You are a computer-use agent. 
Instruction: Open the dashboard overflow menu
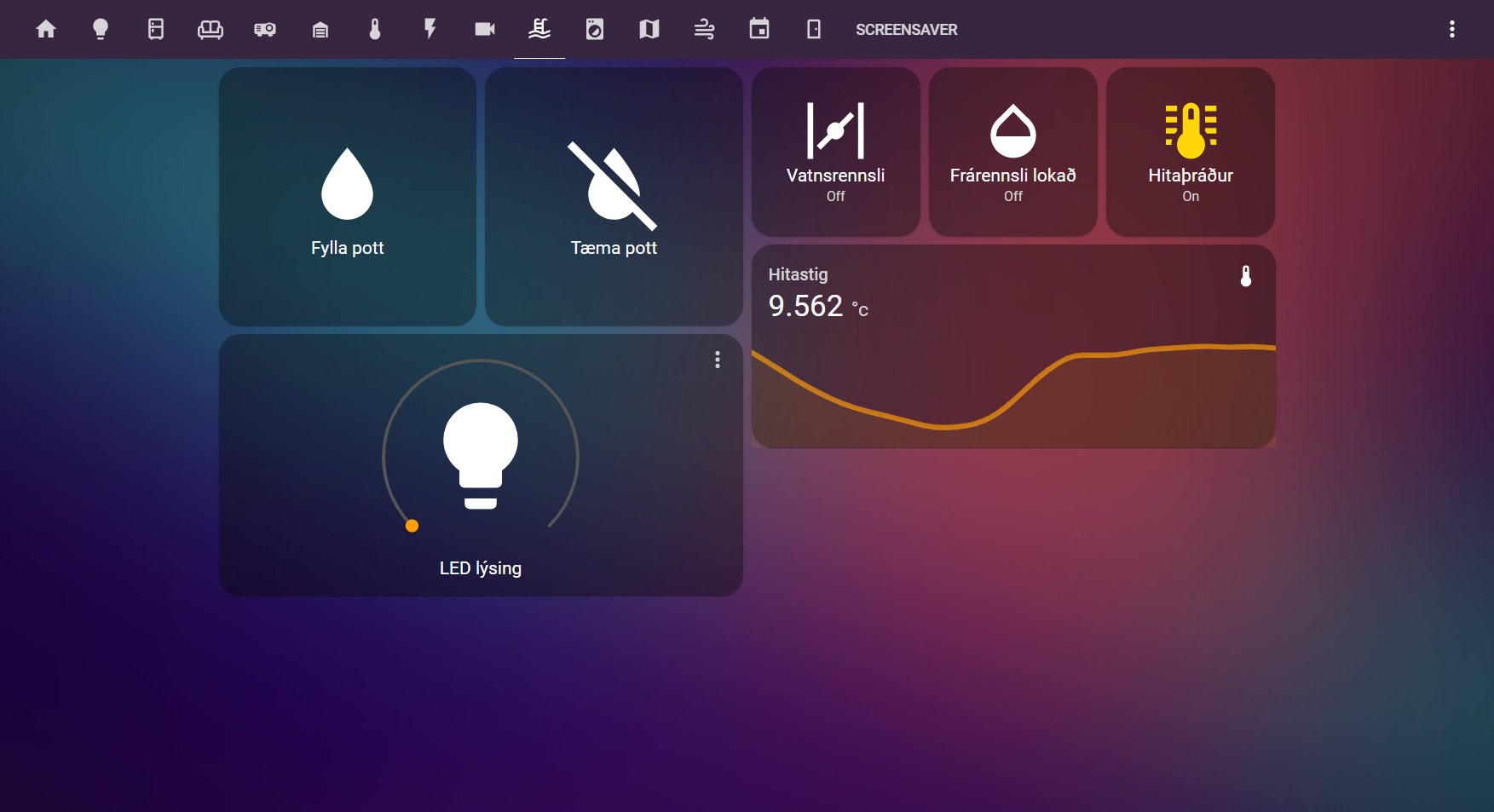pos(1452,30)
